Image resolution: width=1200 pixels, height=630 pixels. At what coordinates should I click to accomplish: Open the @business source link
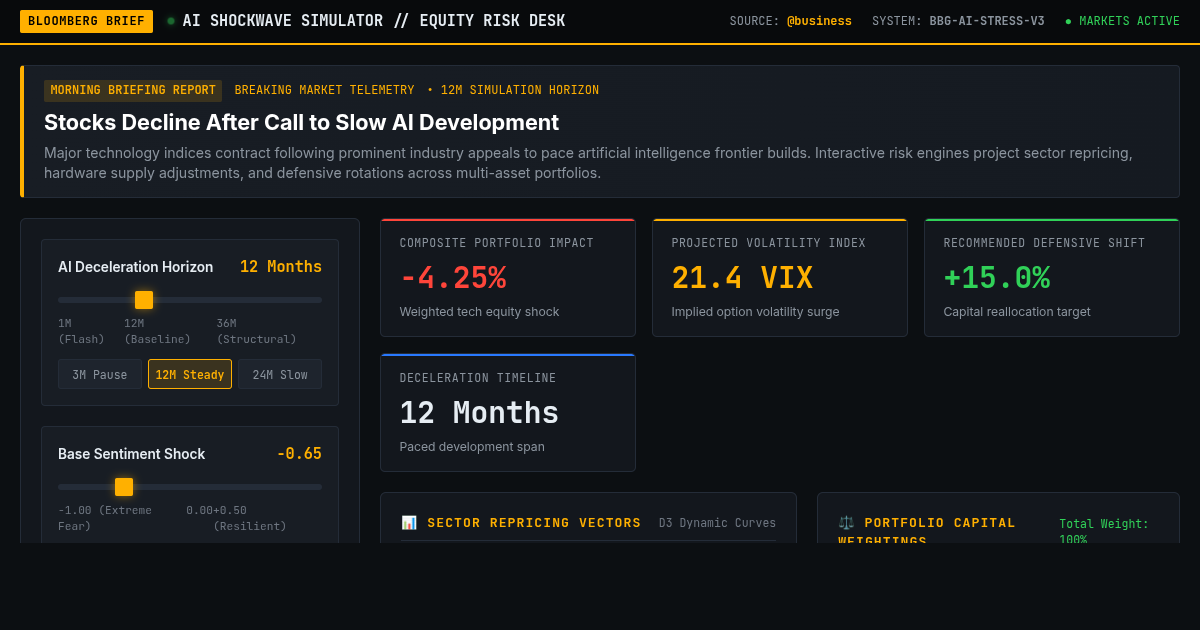coord(819,21)
